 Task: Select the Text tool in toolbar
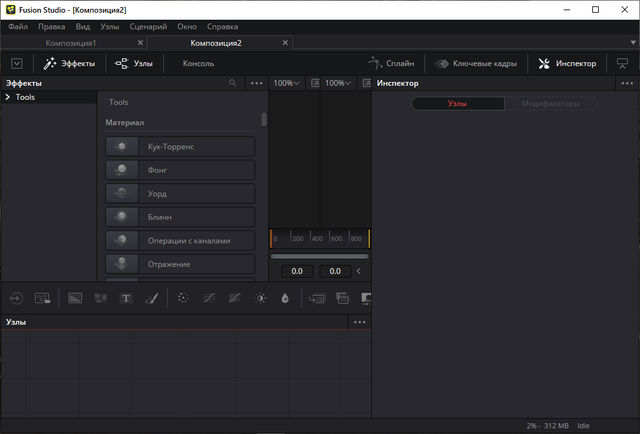(x=126, y=298)
